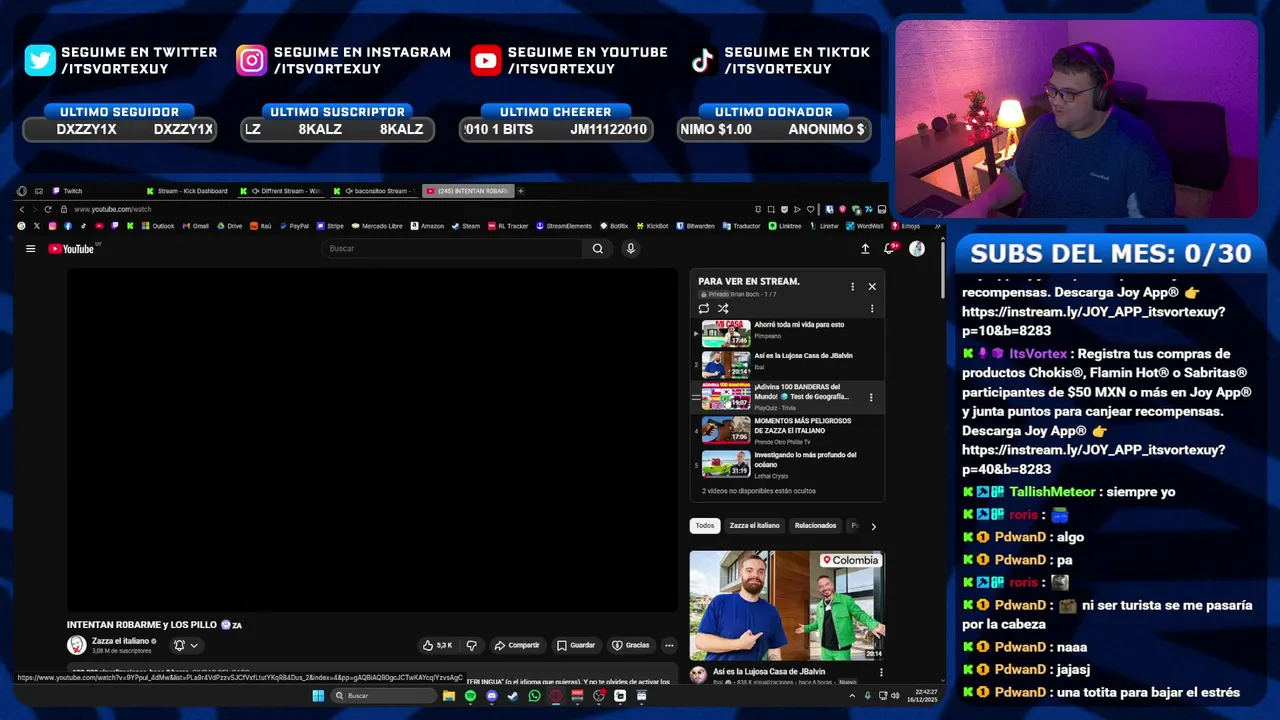Open the Steam bookmark
Image resolution: width=1280 pixels, height=720 pixels.
click(x=466, y=226)
